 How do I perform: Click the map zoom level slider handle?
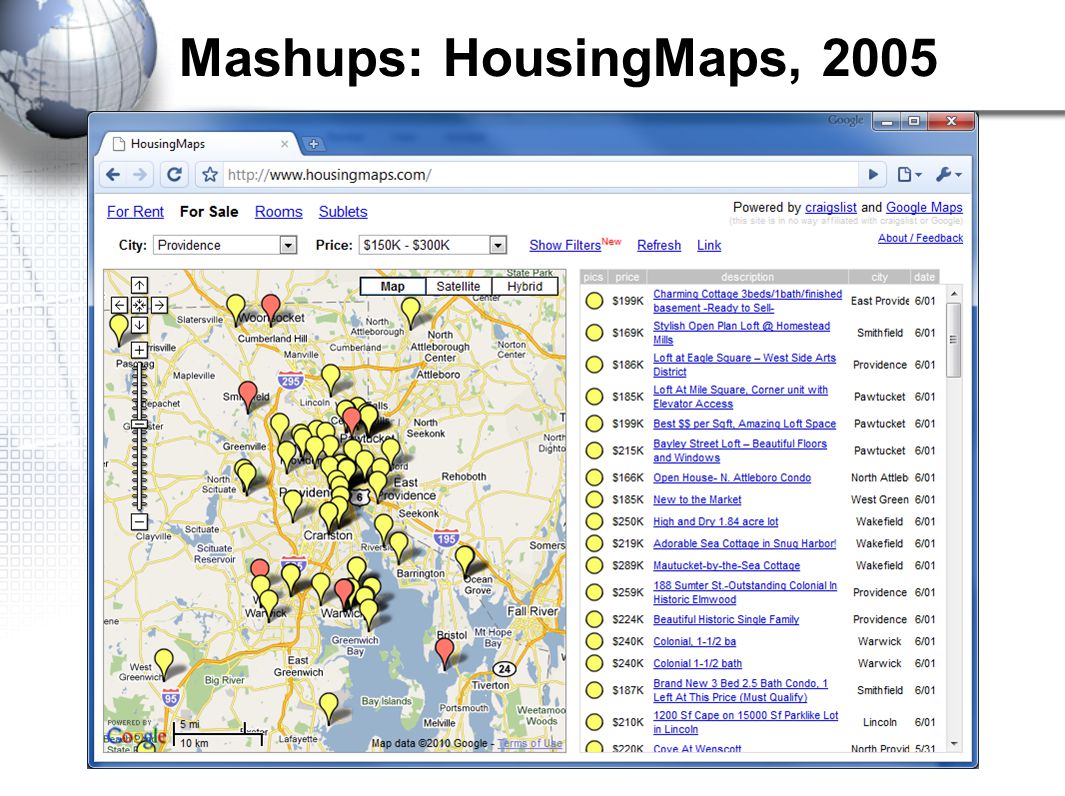click(x=139, y=424)
